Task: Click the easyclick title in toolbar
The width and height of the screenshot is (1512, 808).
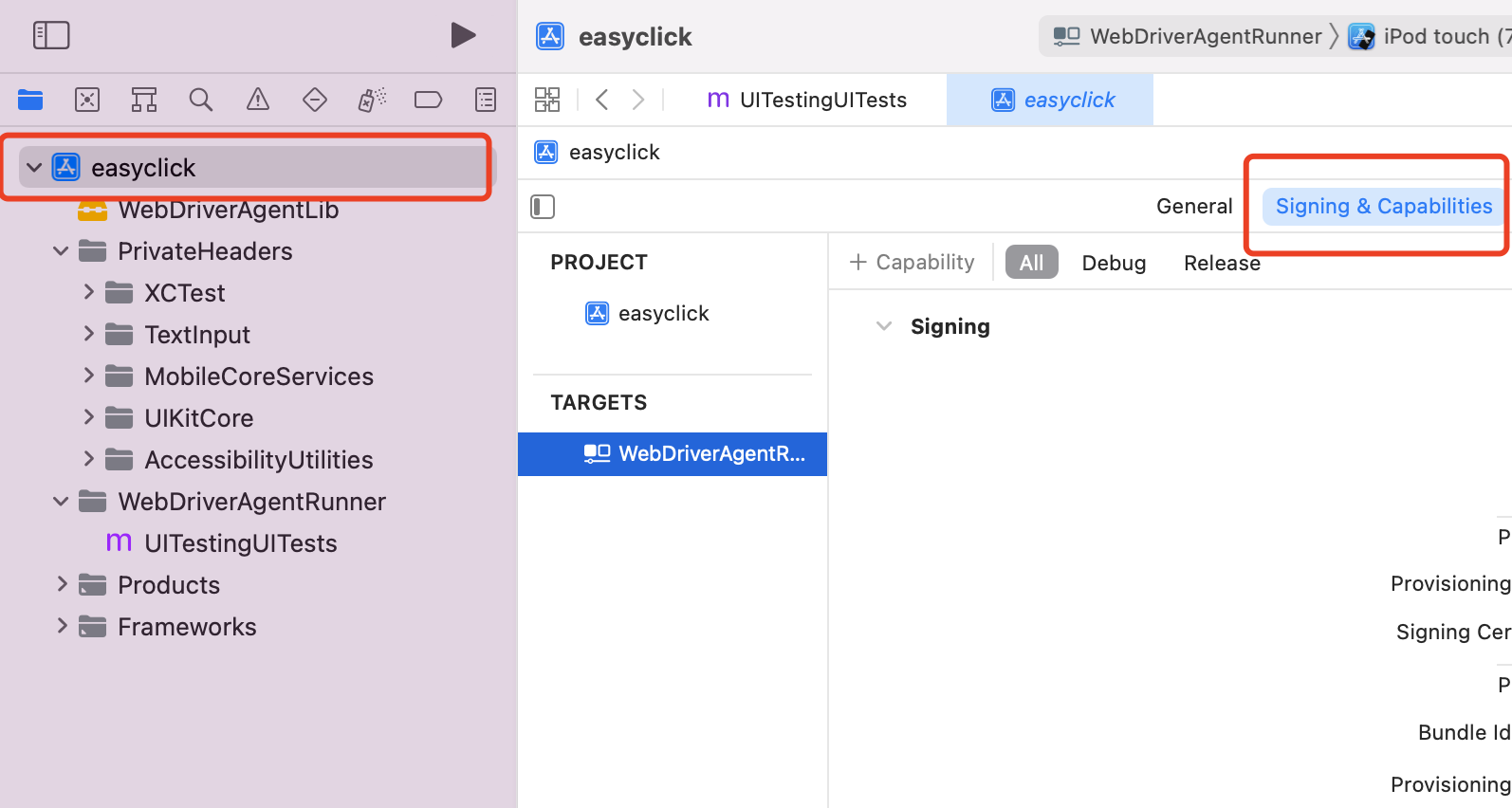Action: pyautogui.click(x=635, y=37)
